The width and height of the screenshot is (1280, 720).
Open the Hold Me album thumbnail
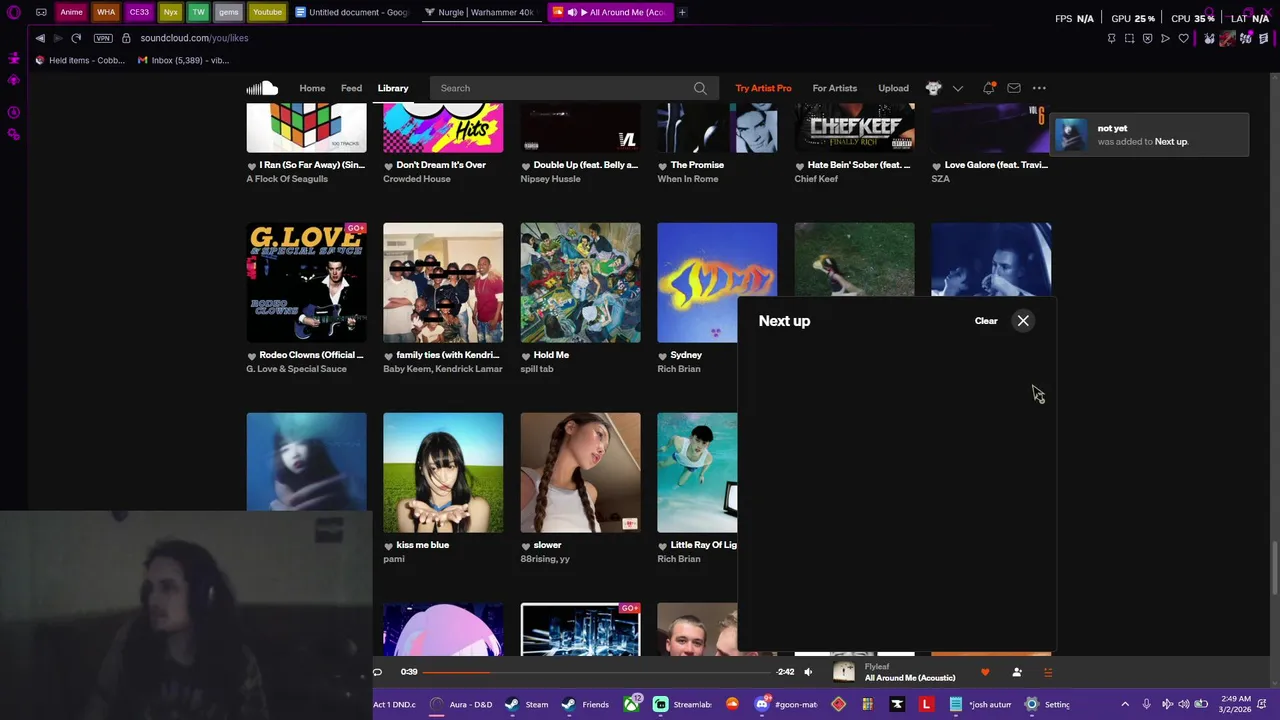pos(580,282)
